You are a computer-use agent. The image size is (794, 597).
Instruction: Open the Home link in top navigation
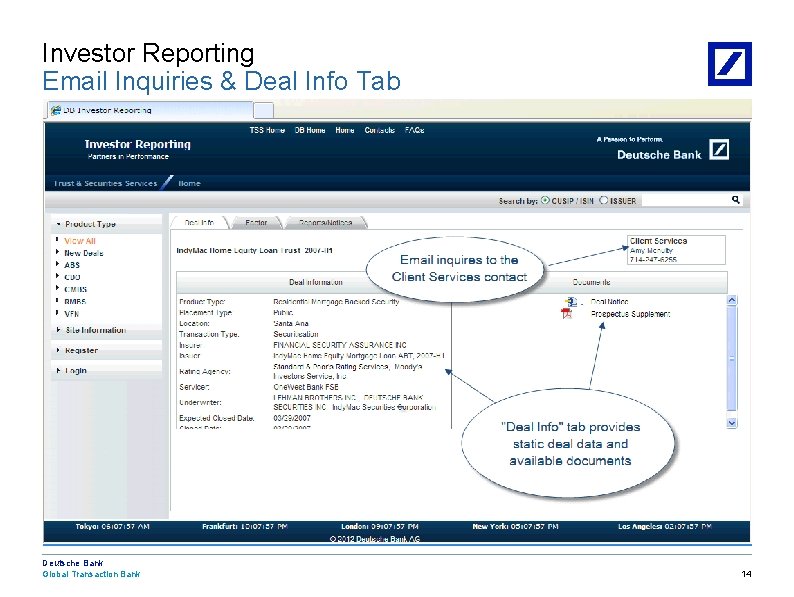344,130
